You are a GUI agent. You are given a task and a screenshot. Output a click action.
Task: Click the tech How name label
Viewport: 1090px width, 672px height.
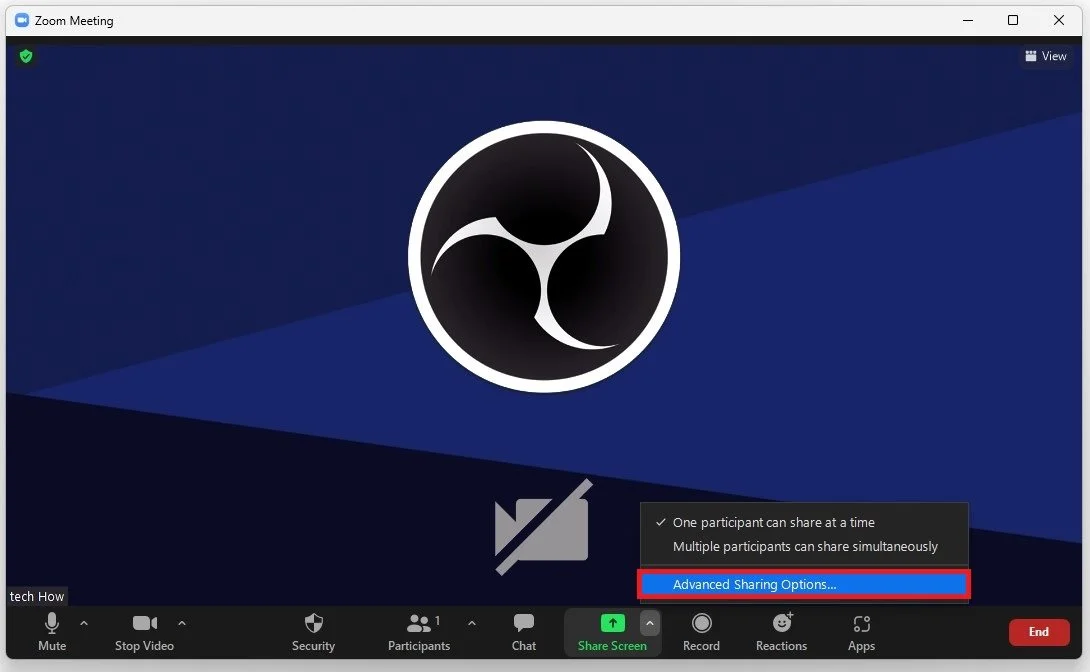[37, 596]
